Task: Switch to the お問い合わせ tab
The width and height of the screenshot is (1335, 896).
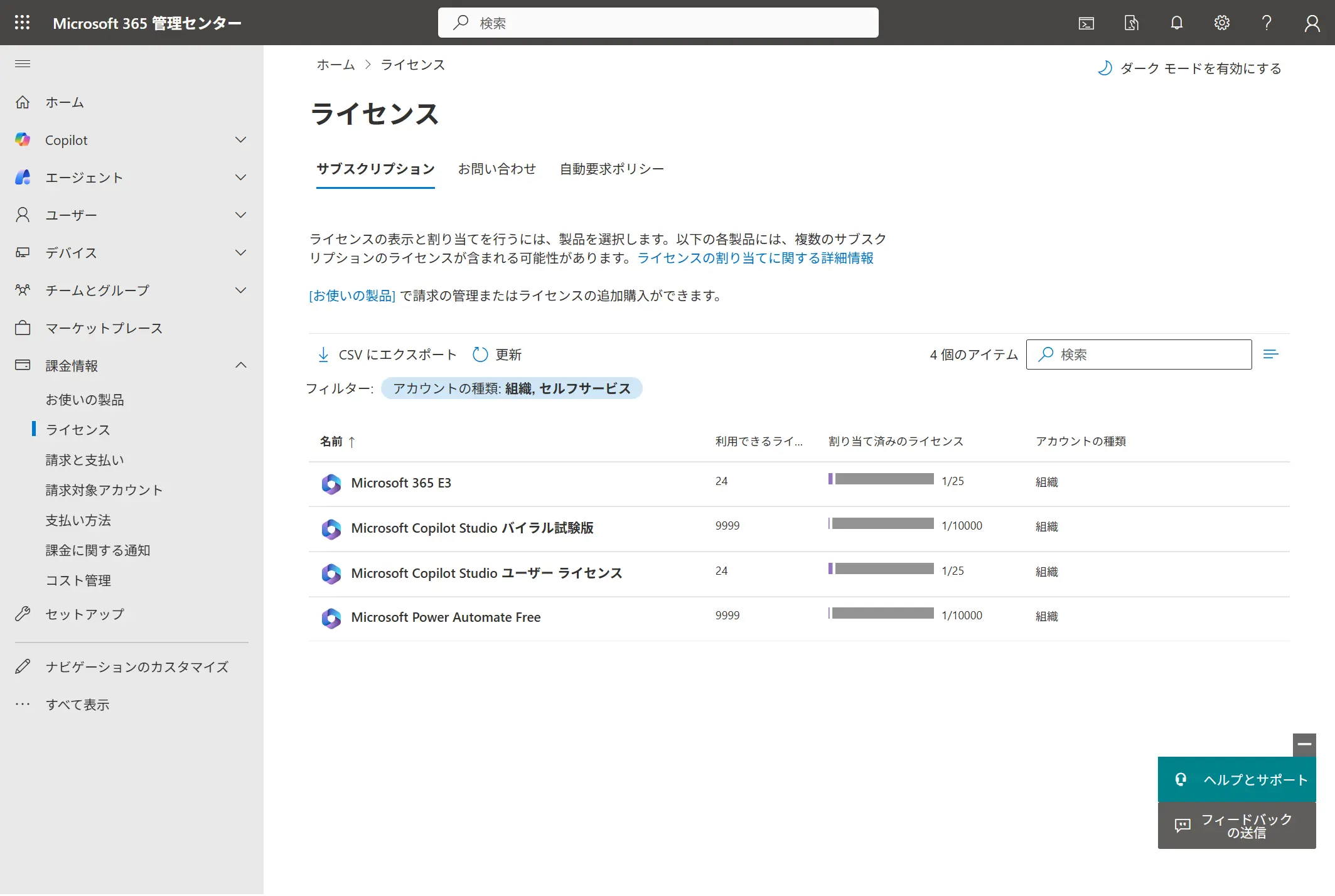Action: tap(496, 169)
